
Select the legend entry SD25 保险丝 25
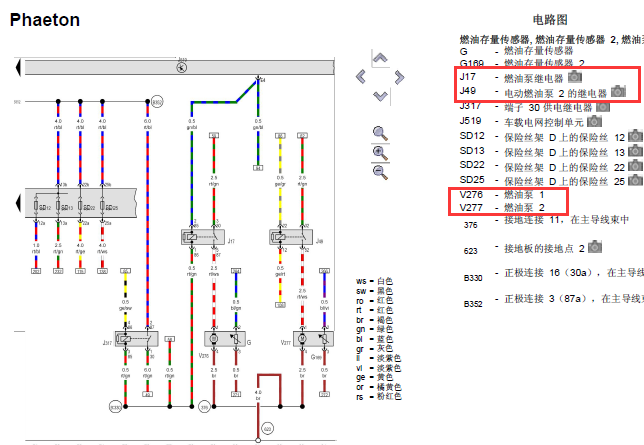tap(542, 180)
